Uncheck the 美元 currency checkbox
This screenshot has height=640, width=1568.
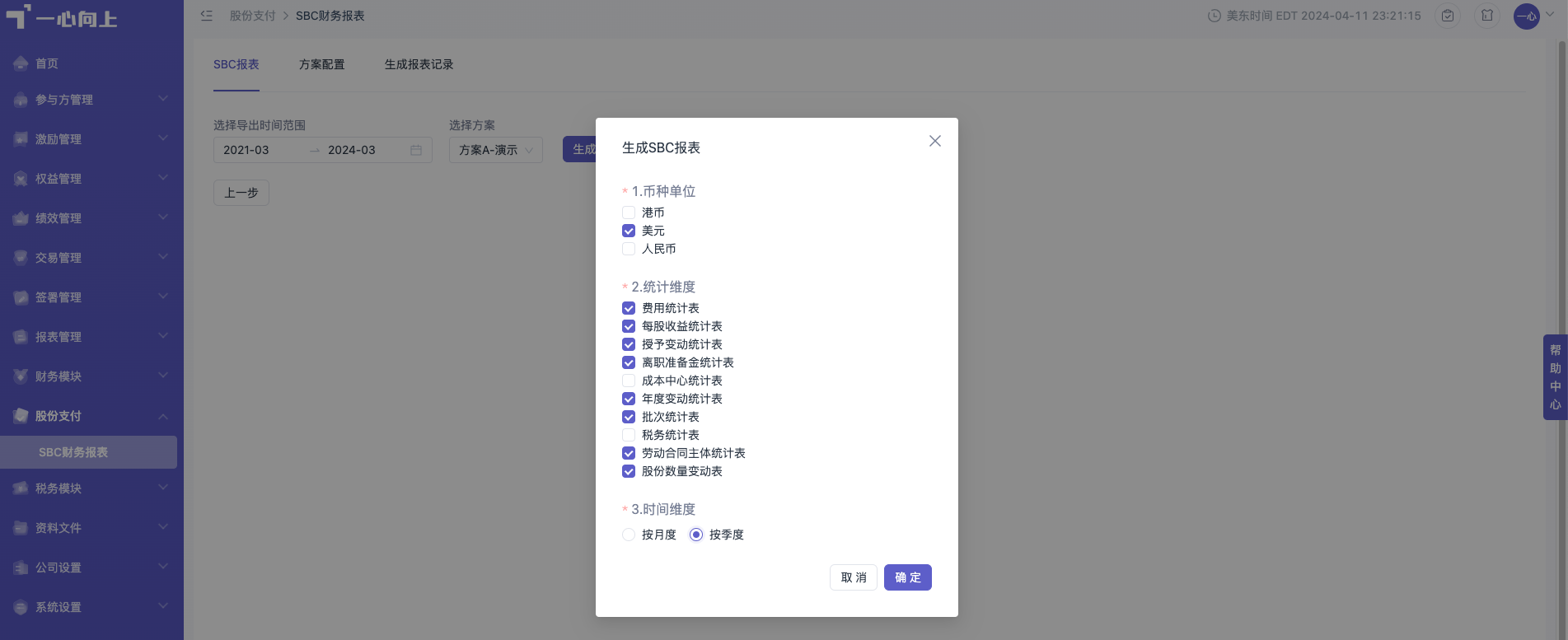point(629,231)
